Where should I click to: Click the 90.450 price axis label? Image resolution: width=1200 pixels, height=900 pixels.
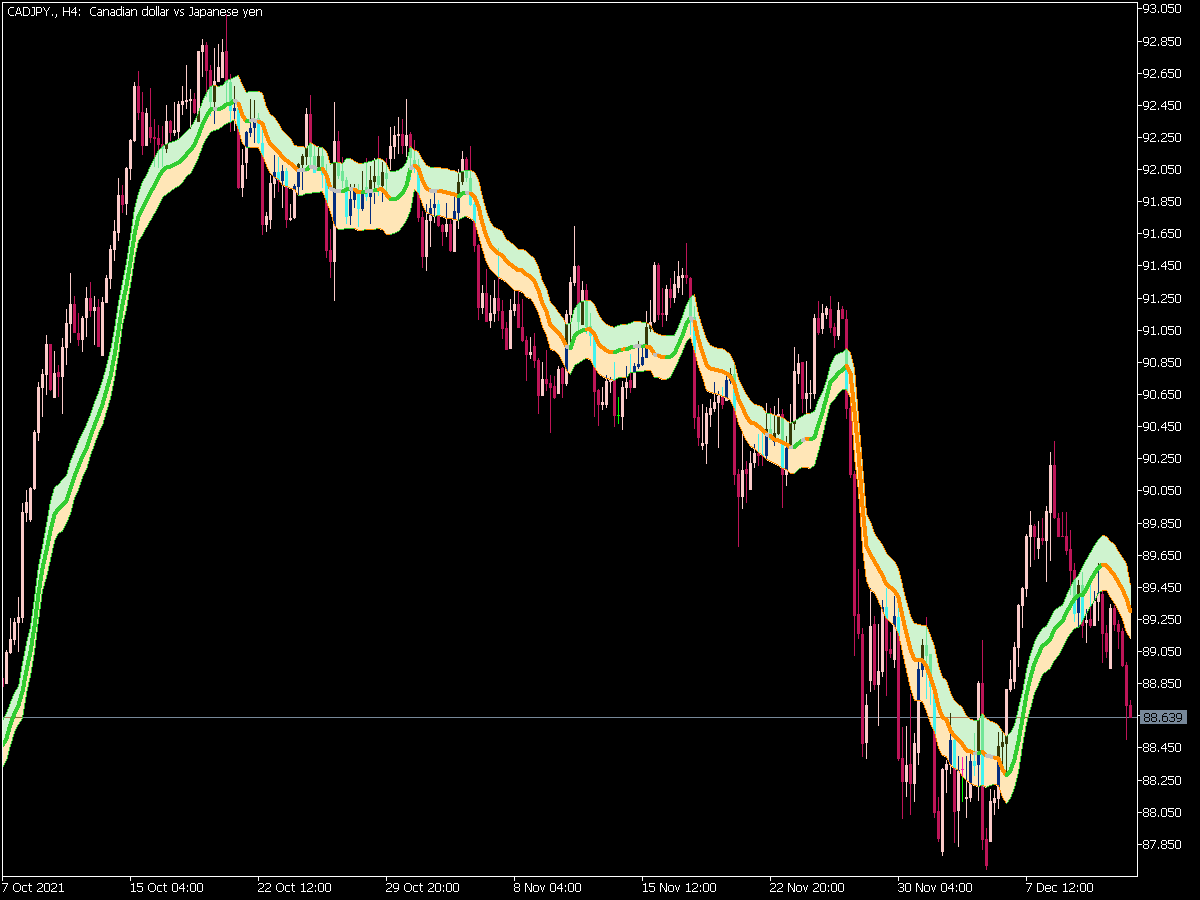[x=1163, y=427]
